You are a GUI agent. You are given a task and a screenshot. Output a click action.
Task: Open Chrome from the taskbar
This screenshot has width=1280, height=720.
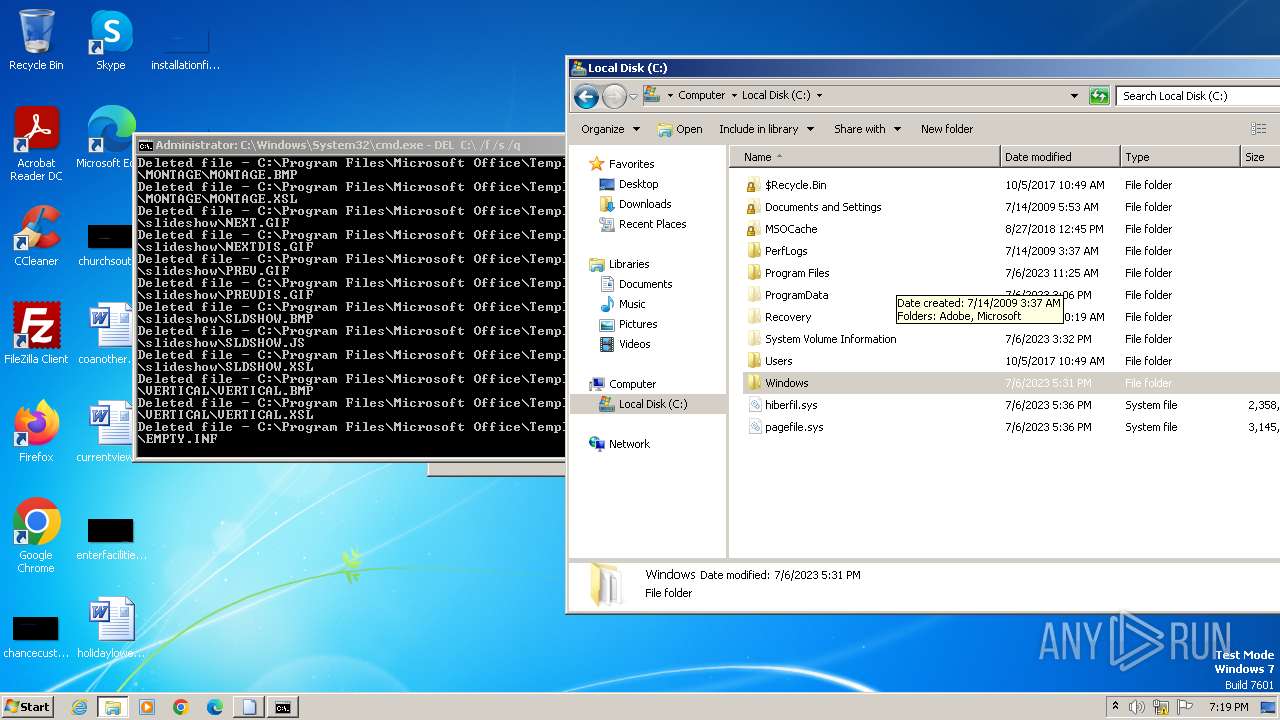coord(181,707)
